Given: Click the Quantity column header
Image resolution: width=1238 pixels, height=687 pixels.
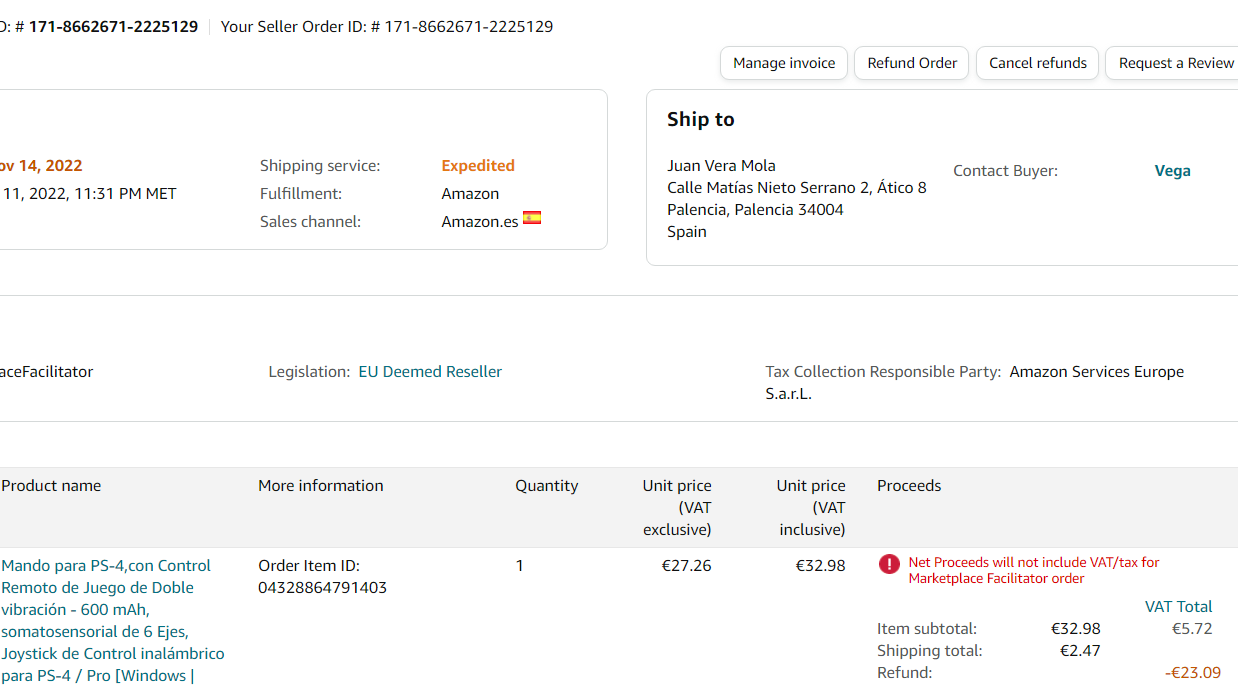Looking at the screenshot, I should [x=546, y=486].
